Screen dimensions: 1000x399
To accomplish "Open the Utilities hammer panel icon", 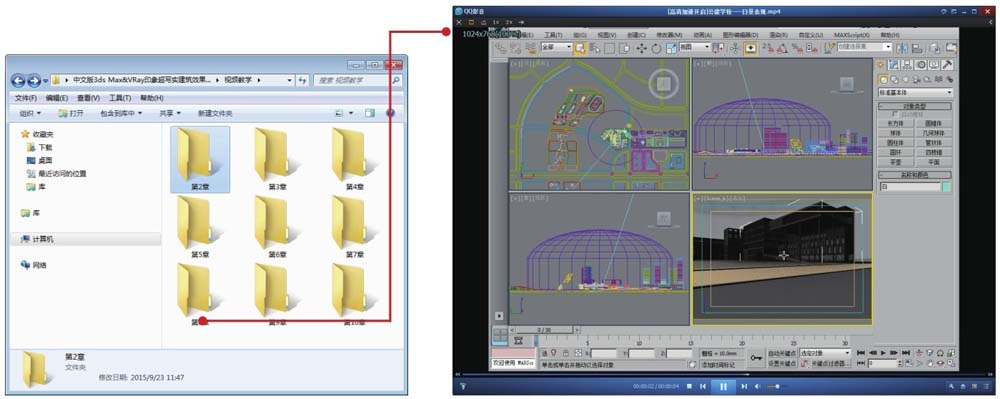I will [948, 64].
